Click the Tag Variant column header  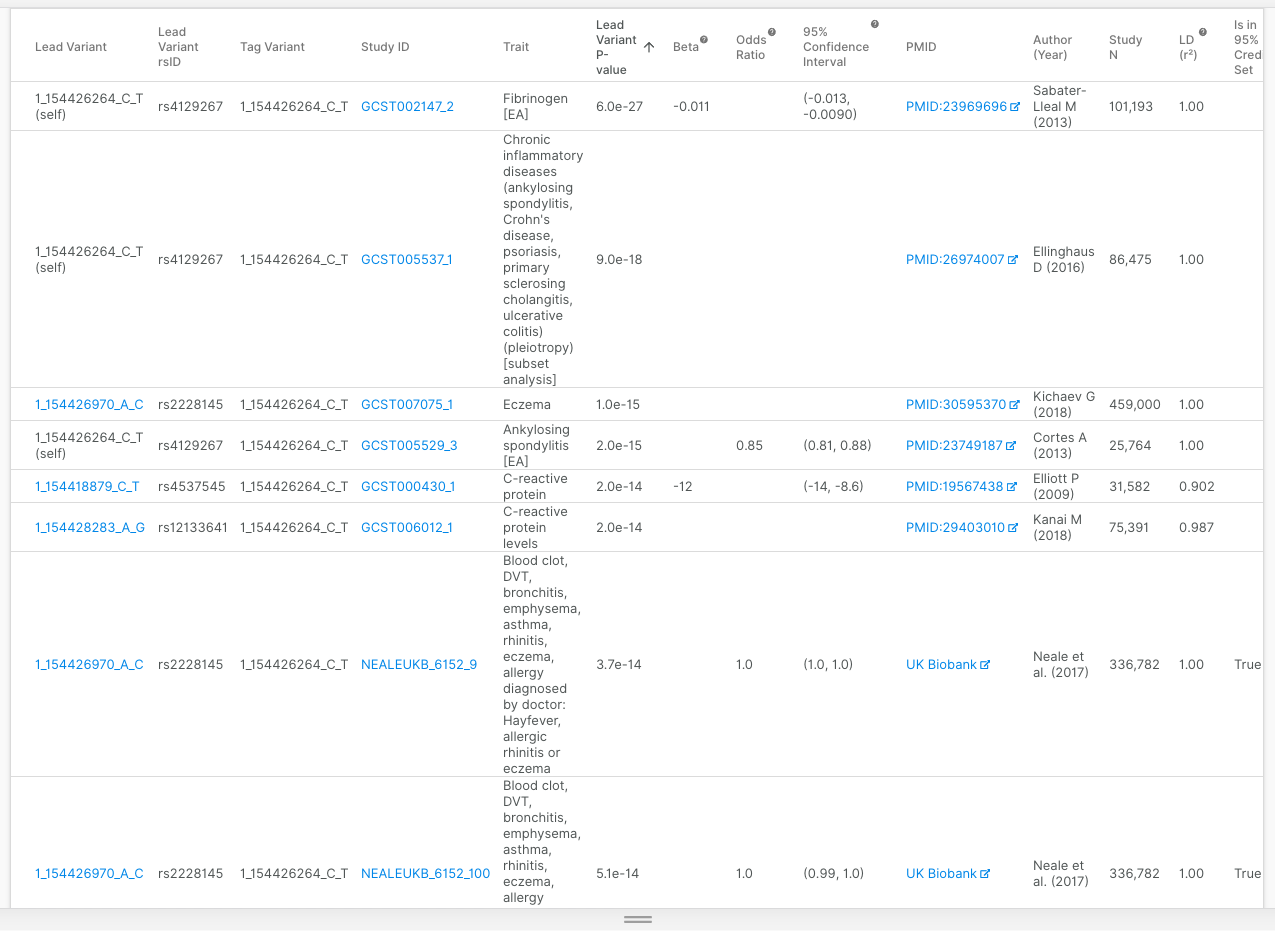point(273,47)
